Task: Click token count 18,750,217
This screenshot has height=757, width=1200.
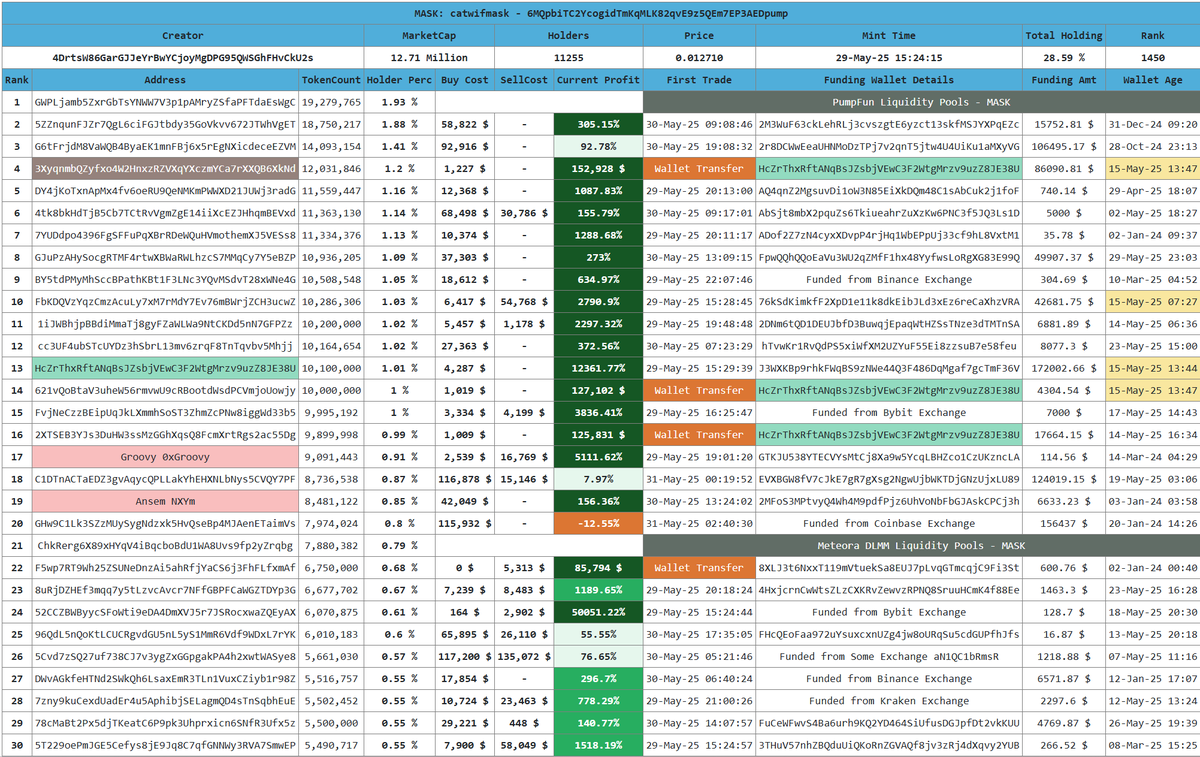Action: (x=331, y=124)
